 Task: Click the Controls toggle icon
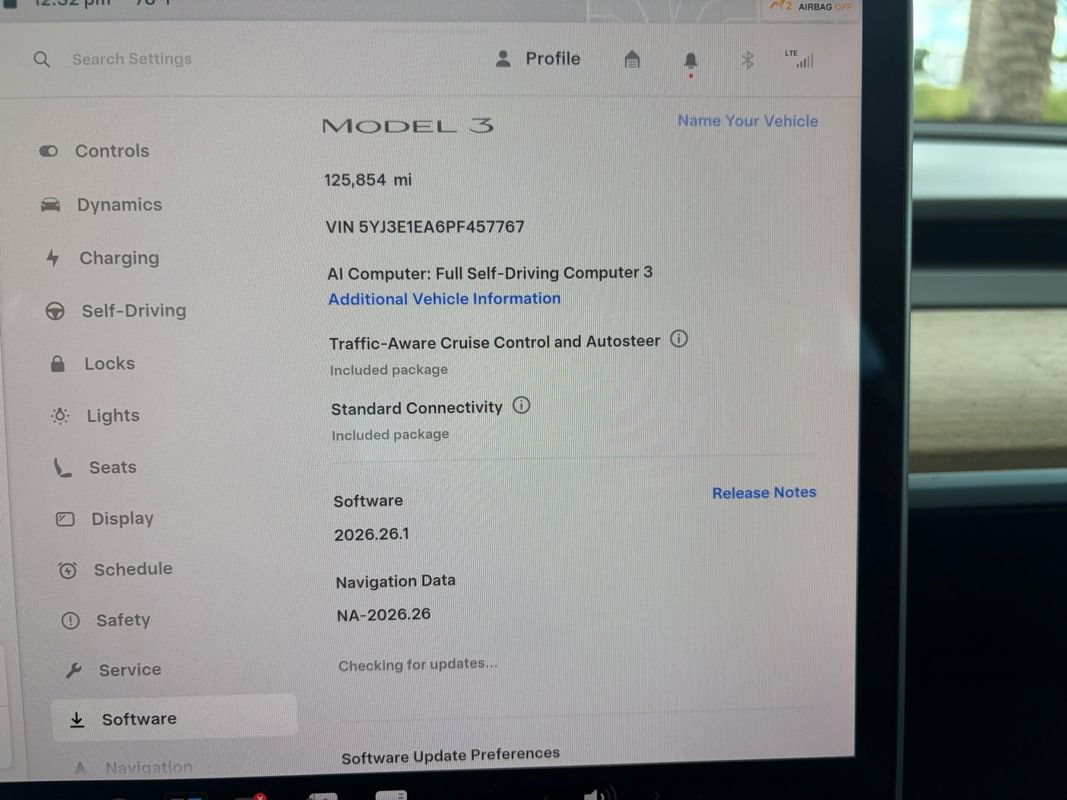tap(48, 151)
